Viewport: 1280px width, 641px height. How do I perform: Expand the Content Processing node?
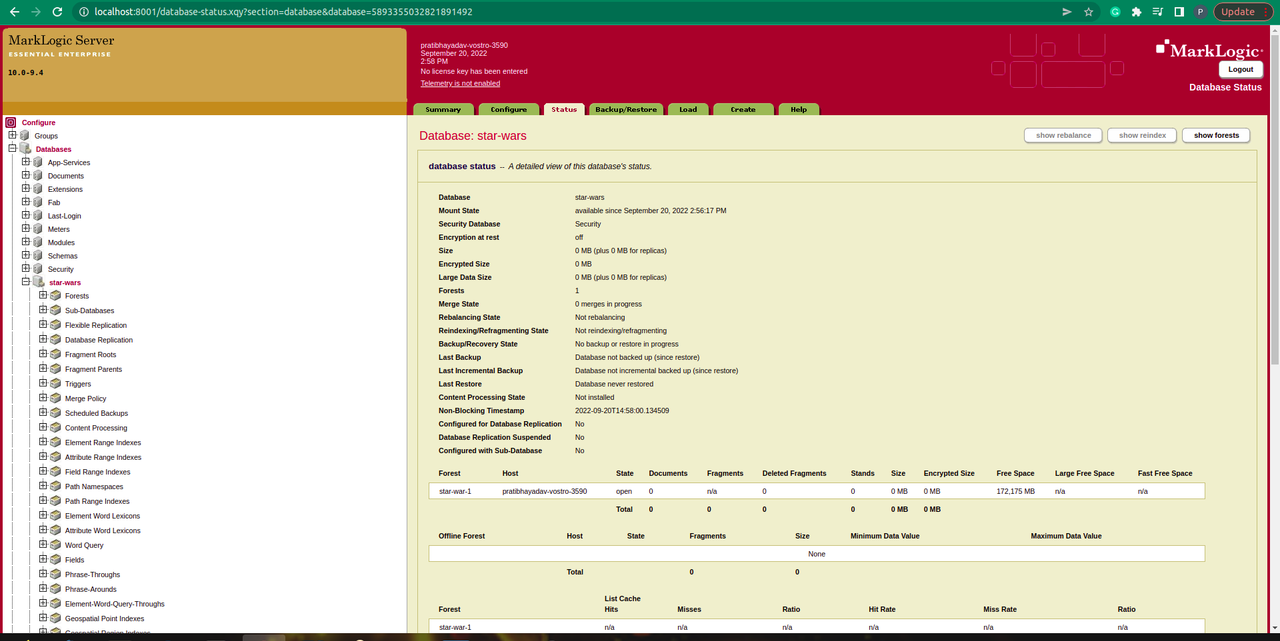tap(43, 427)
